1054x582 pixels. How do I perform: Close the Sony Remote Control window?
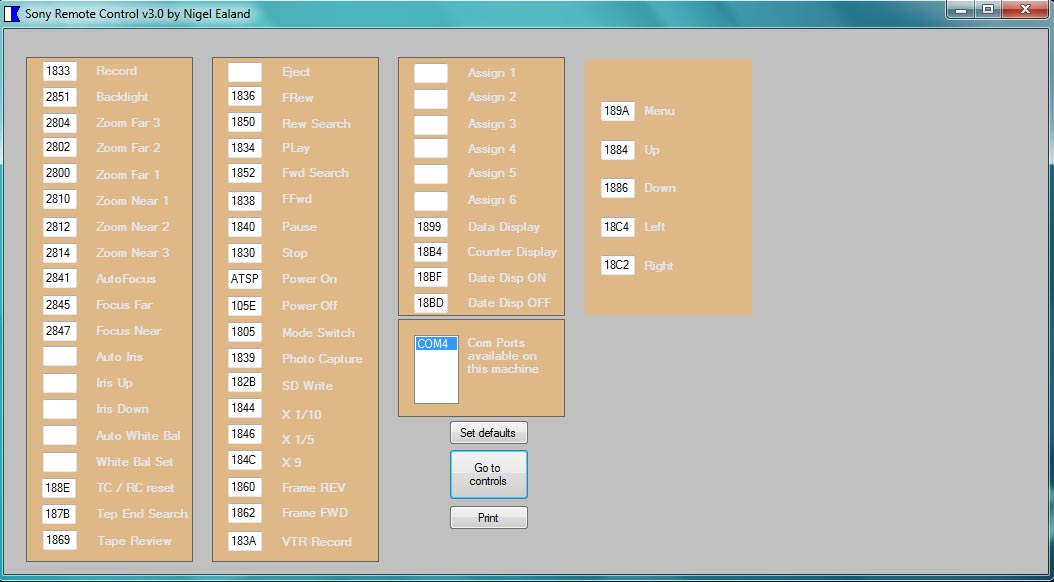pos(1025,9)
